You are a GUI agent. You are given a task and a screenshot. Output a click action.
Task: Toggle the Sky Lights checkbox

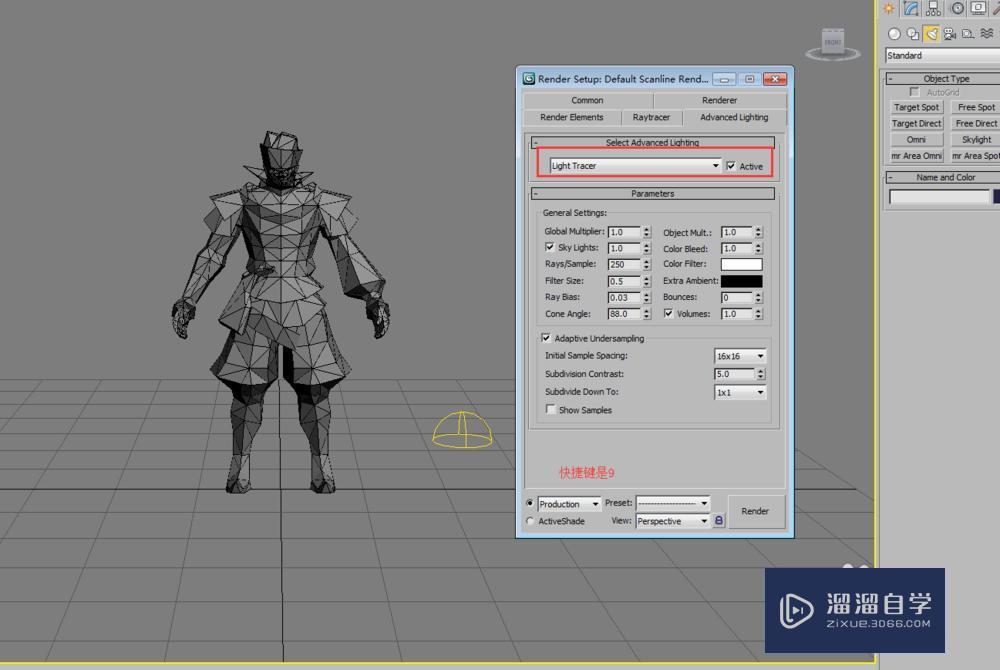(x=549, y=247)
